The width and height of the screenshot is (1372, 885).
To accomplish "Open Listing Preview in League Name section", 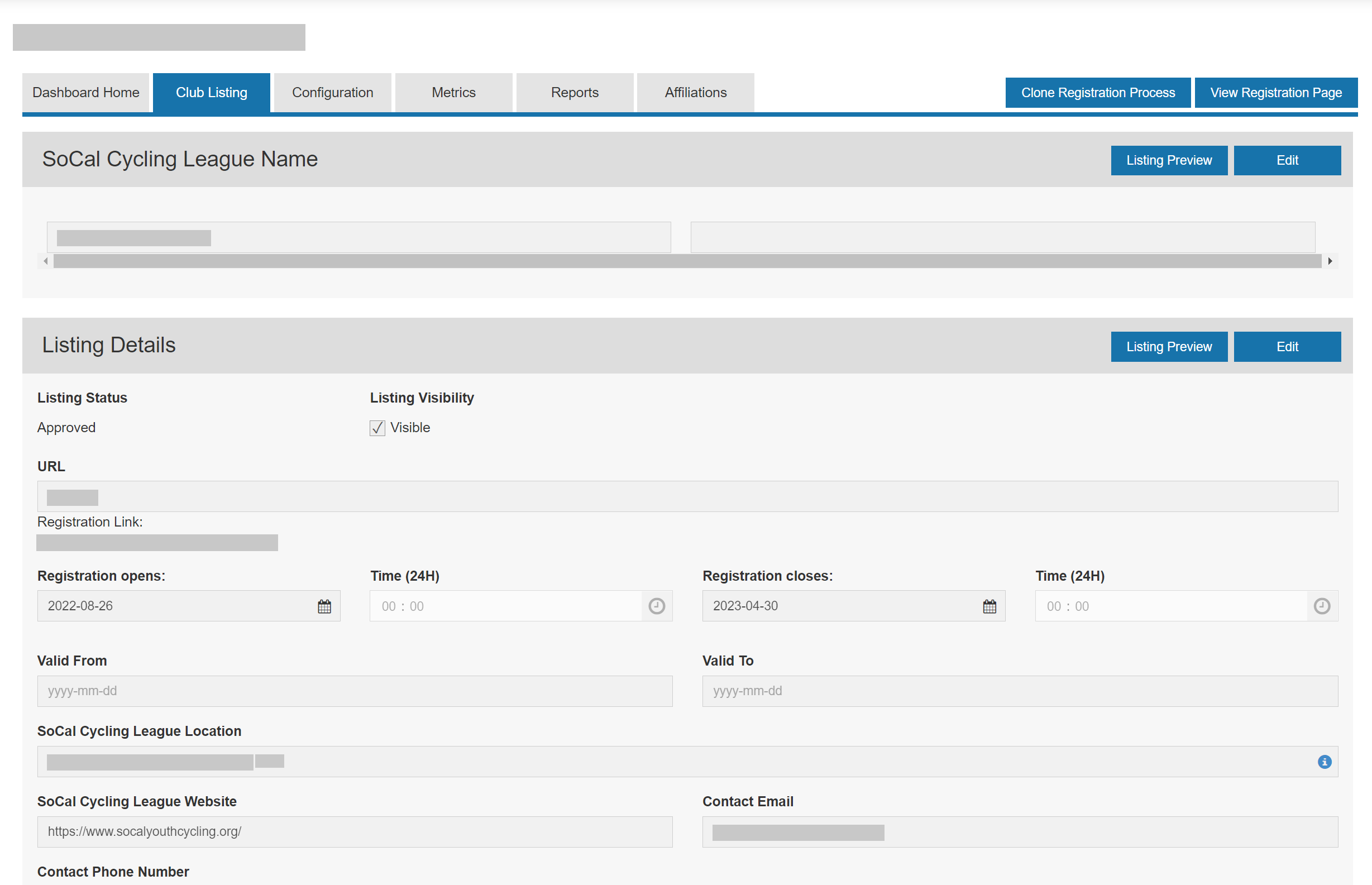I will (1169, 160).
